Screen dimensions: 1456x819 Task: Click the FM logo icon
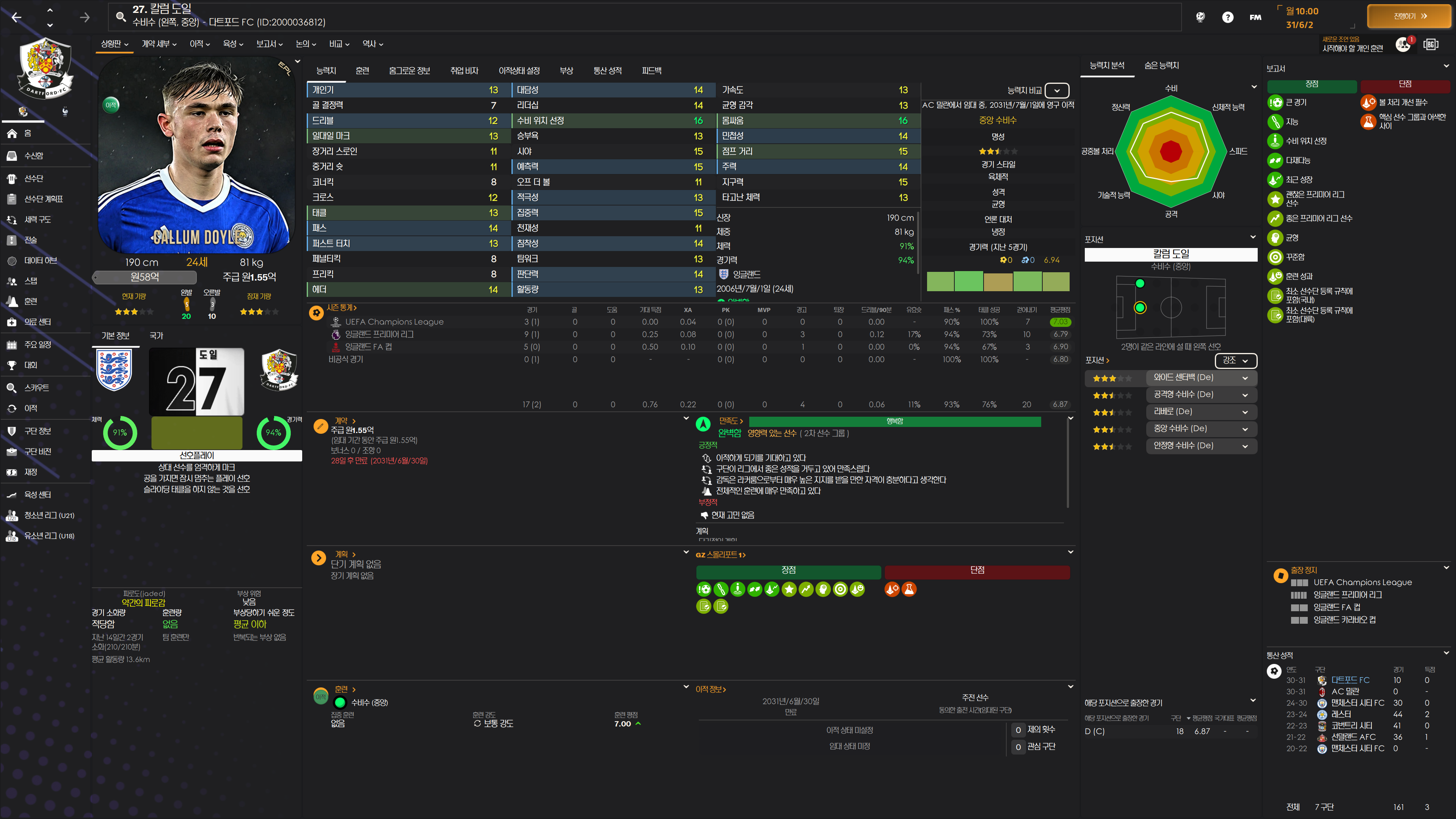click(1255, 17)
